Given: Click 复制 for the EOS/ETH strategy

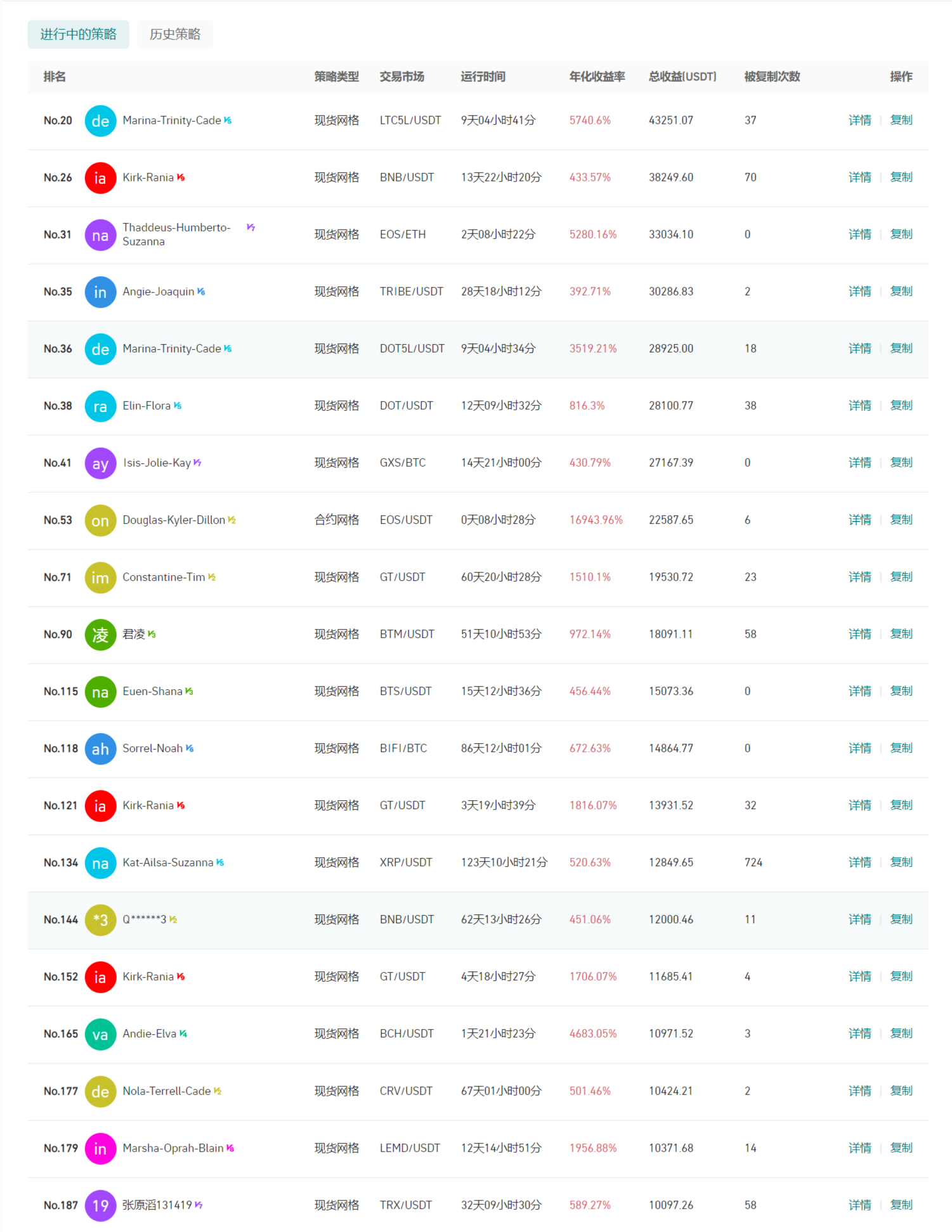Looking at the screenshot, I should 901,234.
